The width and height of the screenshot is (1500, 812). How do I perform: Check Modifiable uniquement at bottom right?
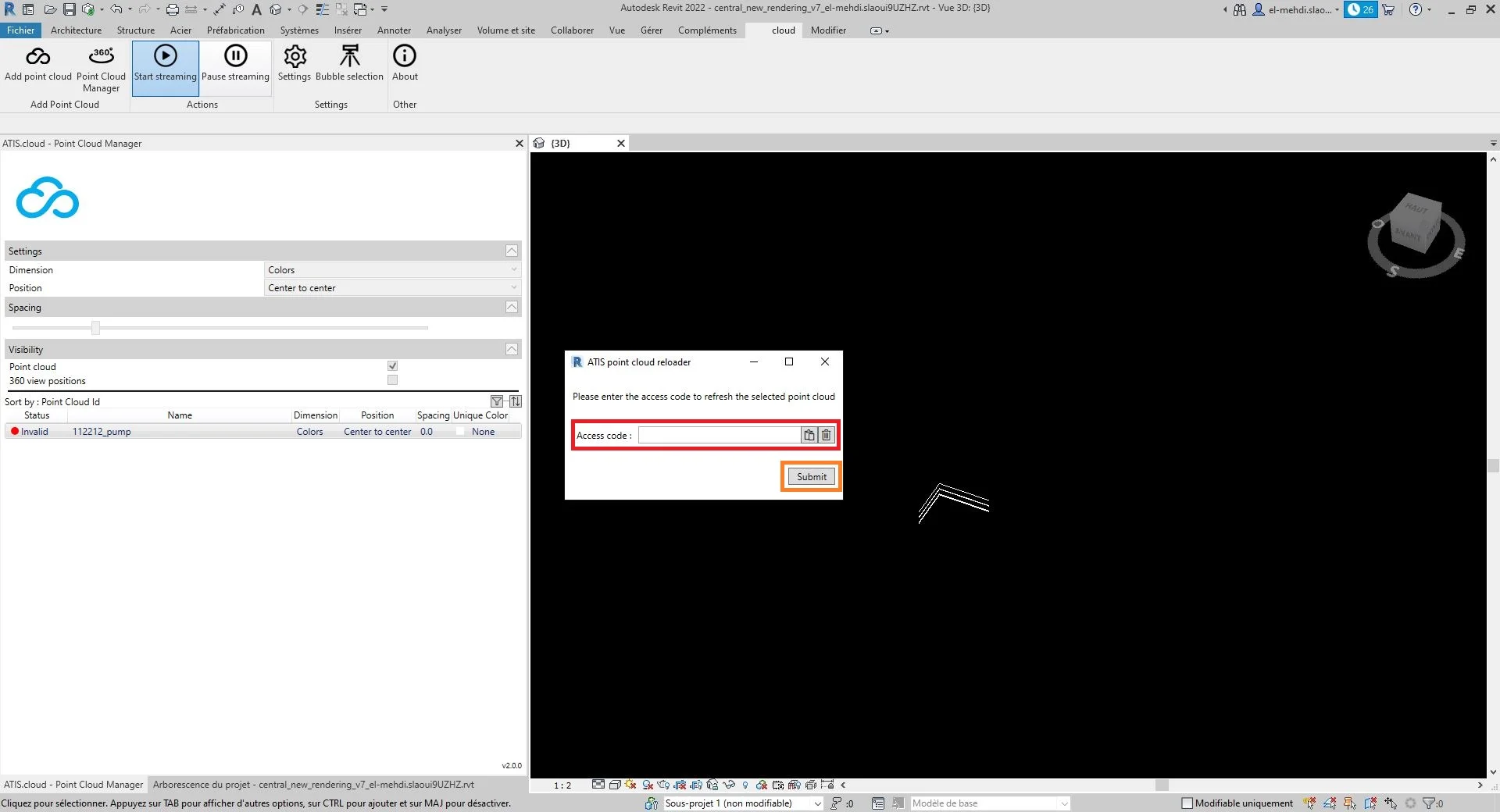(1186, 803)
